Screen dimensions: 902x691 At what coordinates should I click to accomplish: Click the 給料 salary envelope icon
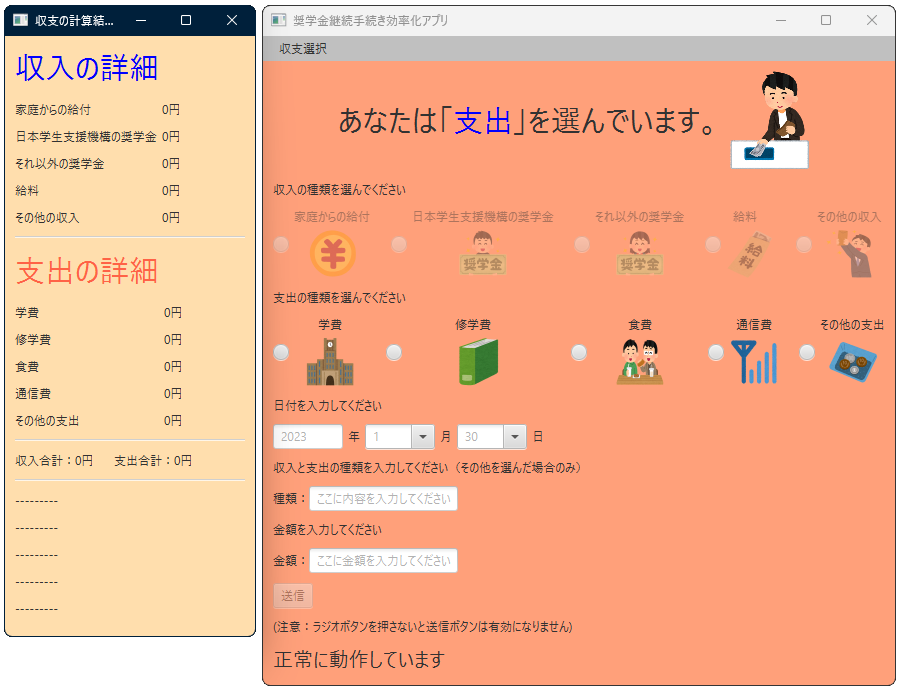(x=746, y=253)
